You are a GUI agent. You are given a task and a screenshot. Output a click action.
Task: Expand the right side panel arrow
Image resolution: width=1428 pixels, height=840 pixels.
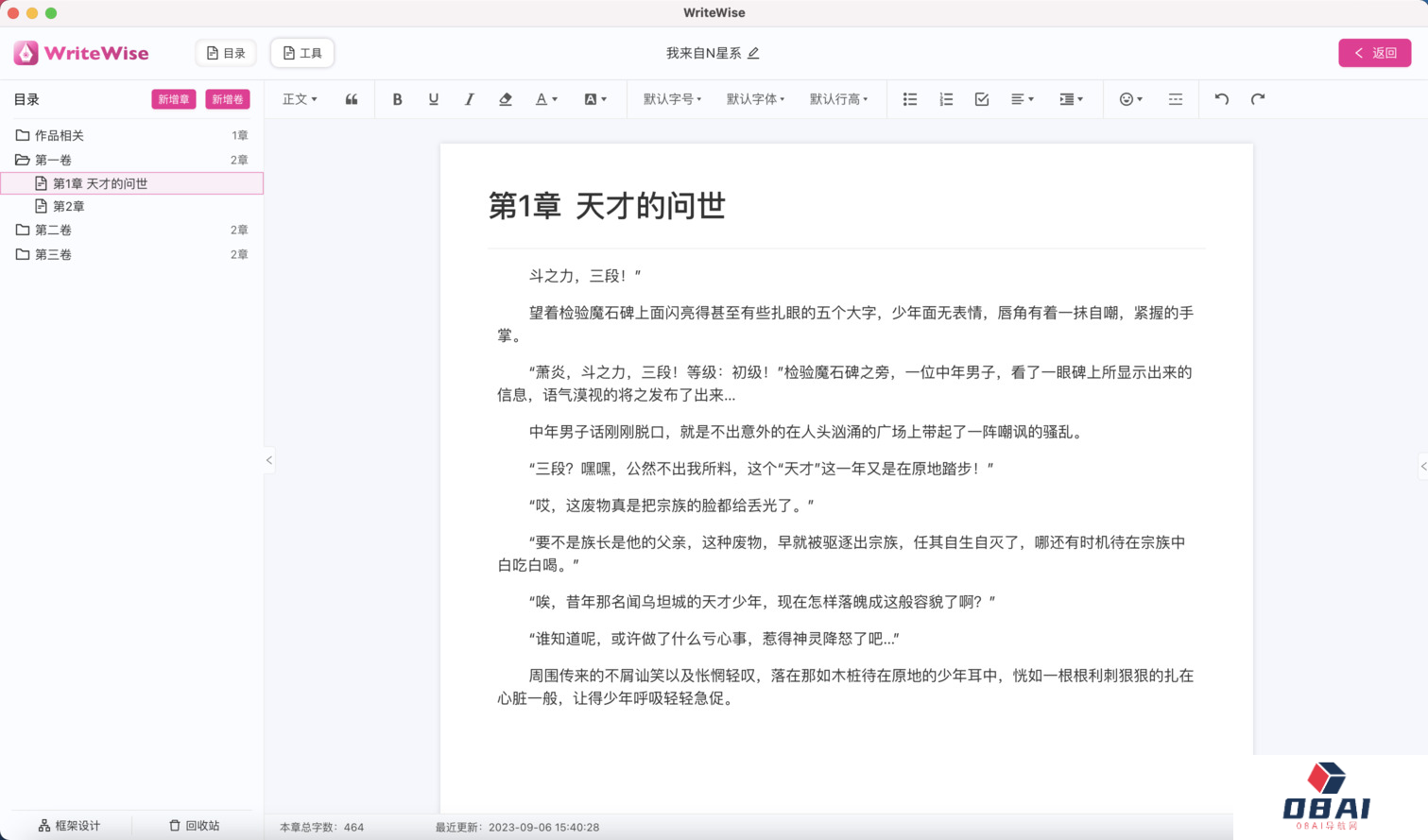(1423, 466)
